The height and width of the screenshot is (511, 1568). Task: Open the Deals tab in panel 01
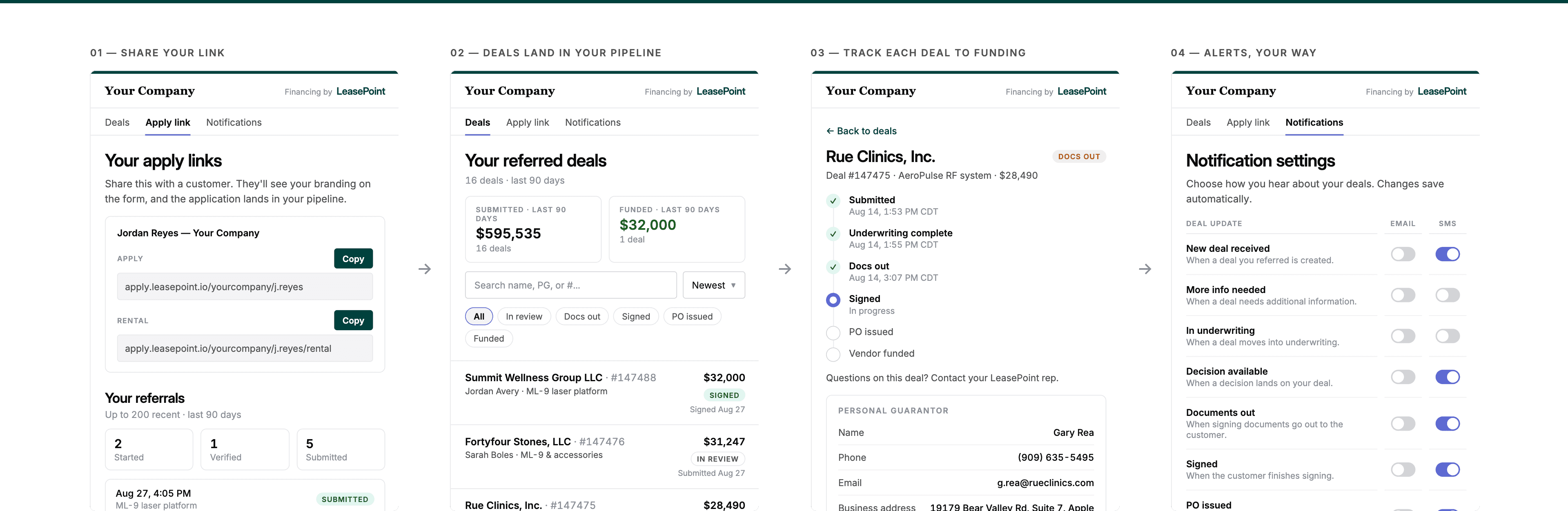click(x=117, y=122)
